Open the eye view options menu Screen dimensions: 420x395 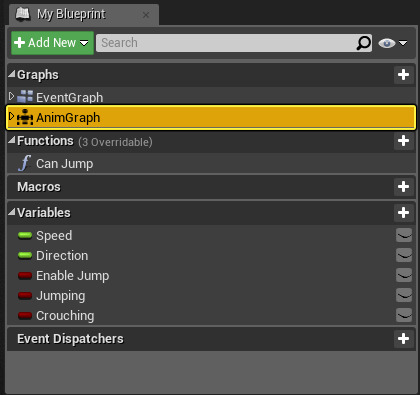tap(393, 43)
